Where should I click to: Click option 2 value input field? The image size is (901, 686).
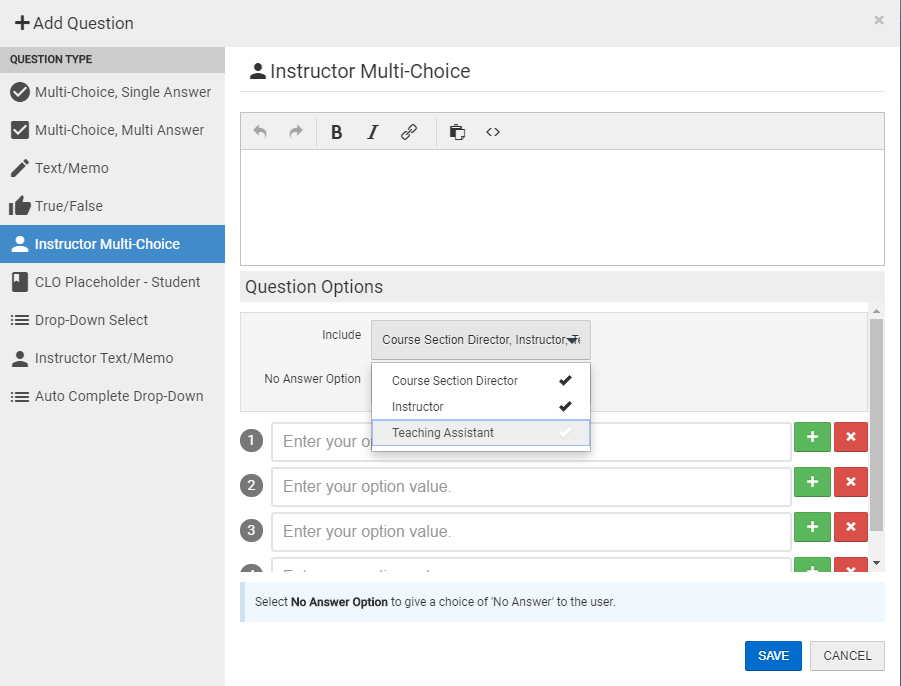[531, 487]
